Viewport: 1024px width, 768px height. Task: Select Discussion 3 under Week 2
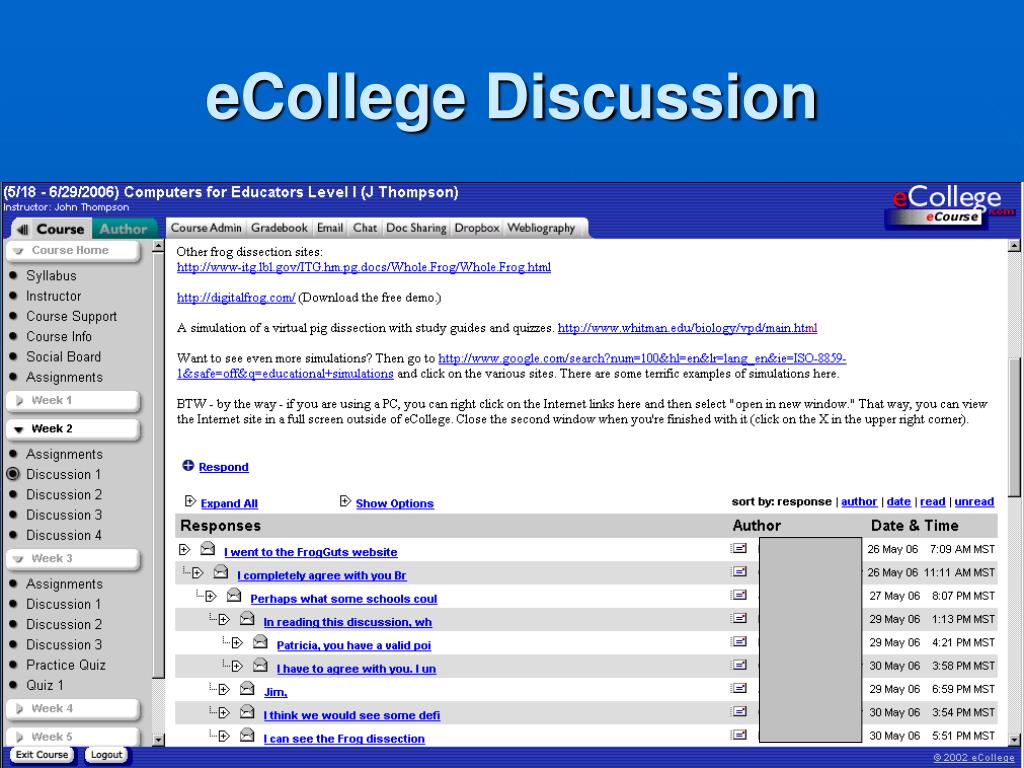pyautogui.click(x=63, y=515)
